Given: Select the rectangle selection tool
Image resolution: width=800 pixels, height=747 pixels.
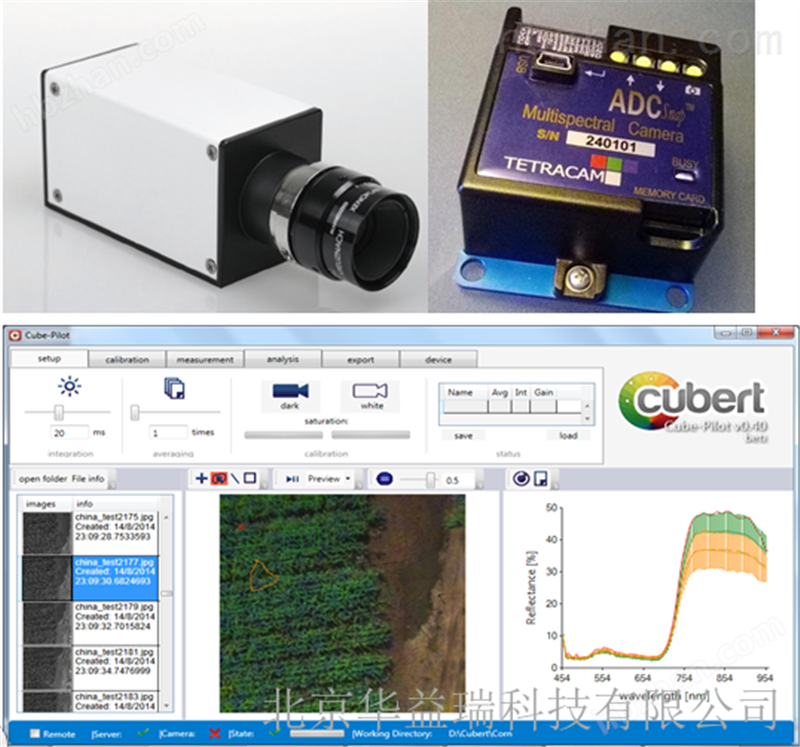Looking at the screenshot, I should tap(251, 479).
